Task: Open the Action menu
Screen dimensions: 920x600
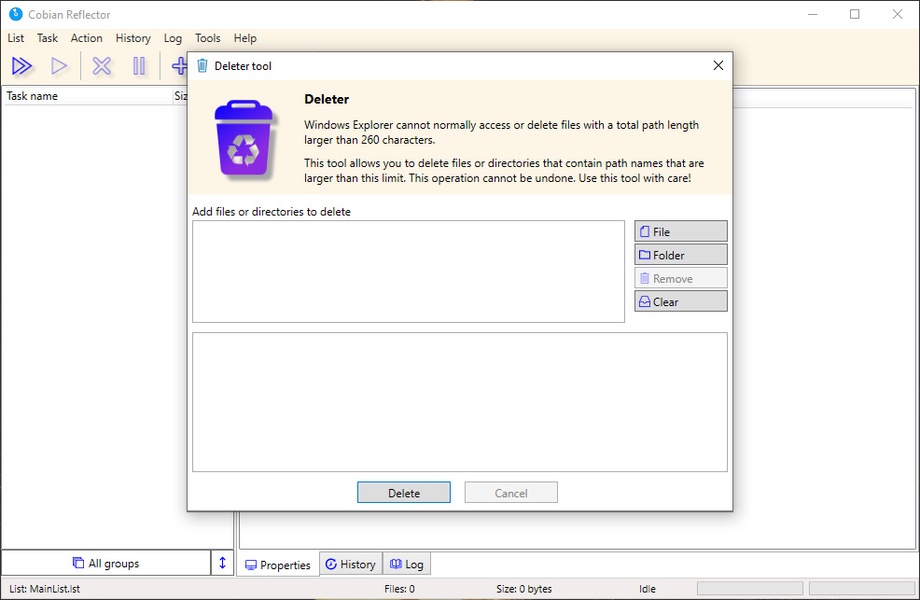Action: coord(86,38)
